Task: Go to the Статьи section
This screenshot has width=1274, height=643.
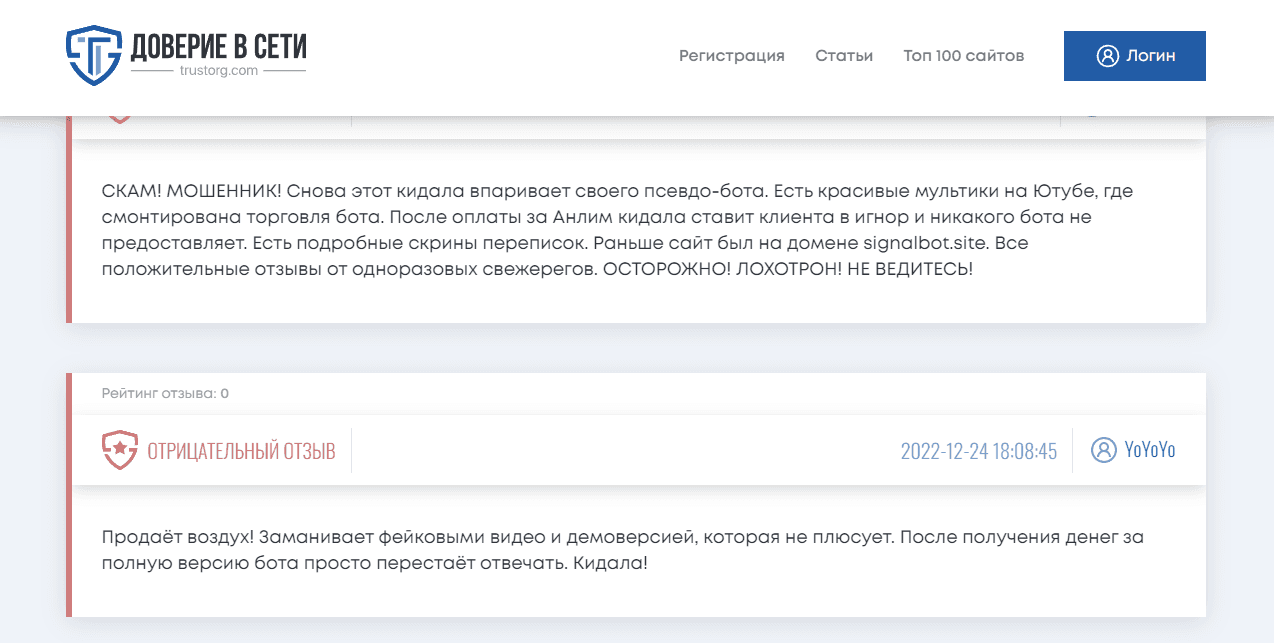Action: point(843,56)
